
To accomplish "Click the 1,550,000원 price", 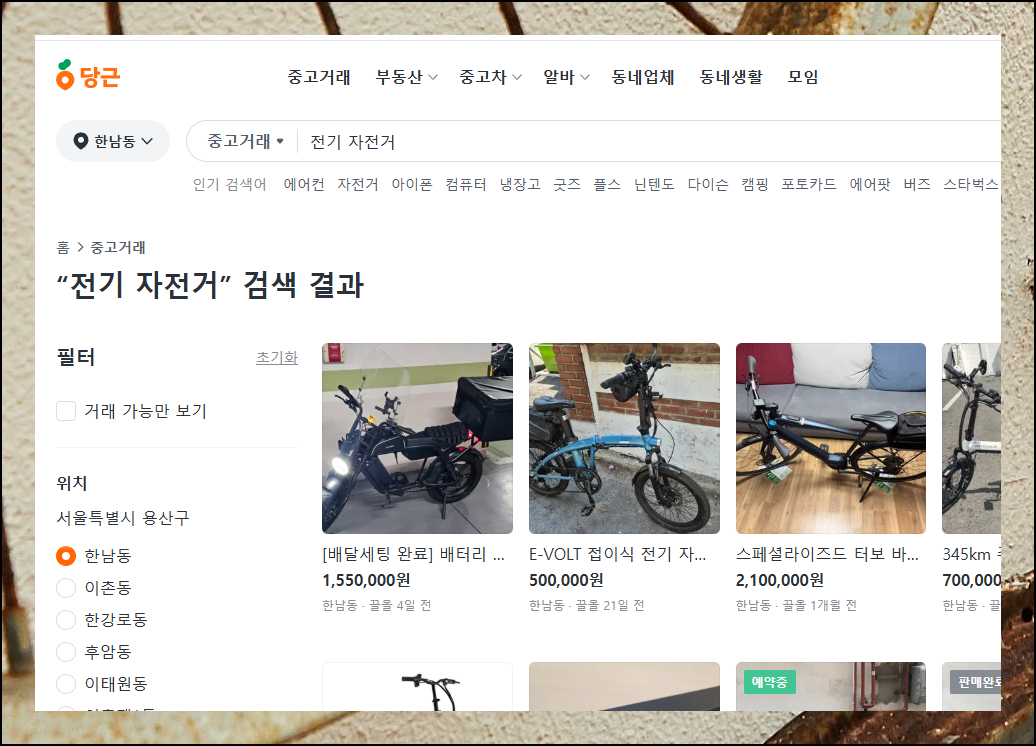I will [x=366, y=580].
